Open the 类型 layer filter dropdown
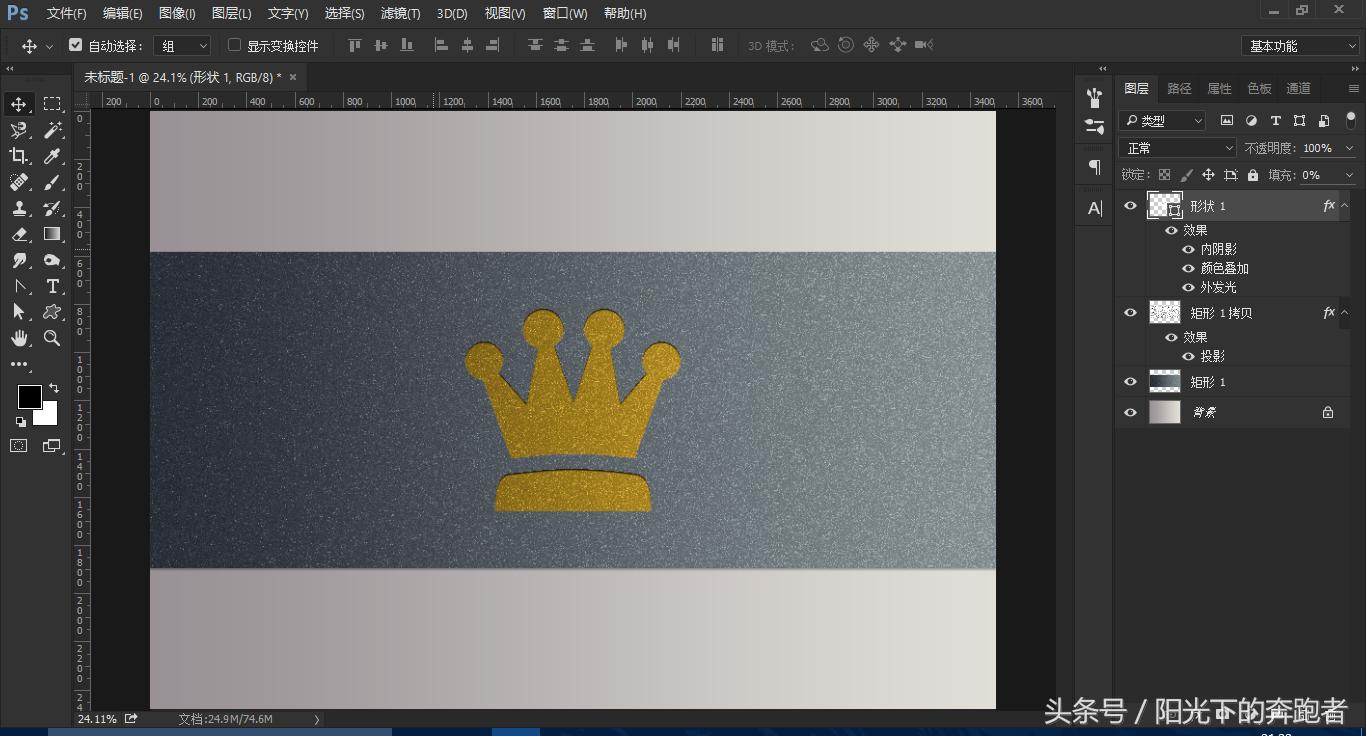The image size is (1366, 736). (1162, 121)
